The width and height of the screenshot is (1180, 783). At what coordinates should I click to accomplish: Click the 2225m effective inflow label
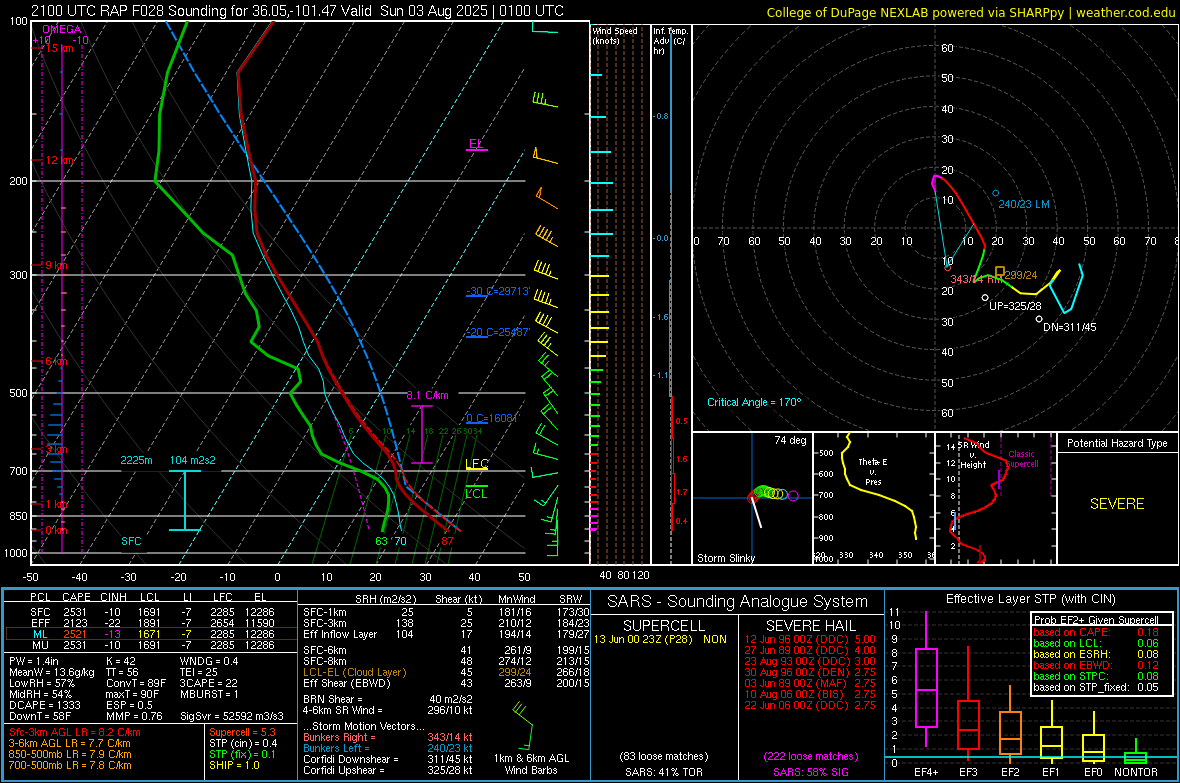(136, 460)
